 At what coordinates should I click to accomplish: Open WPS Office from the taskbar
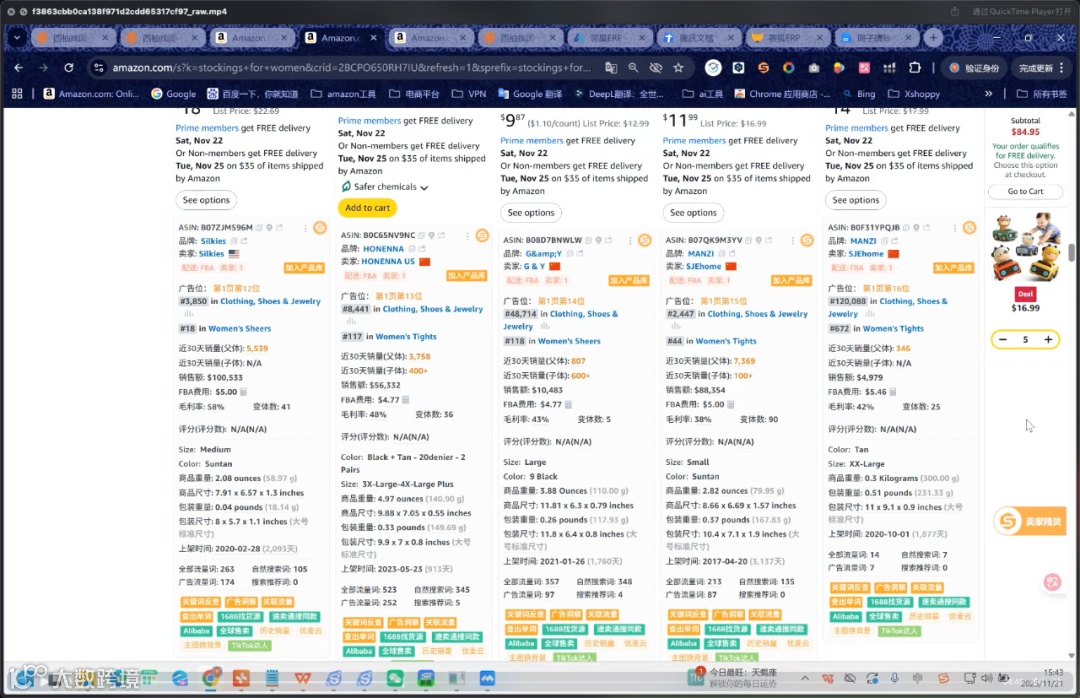click(302, 679)
